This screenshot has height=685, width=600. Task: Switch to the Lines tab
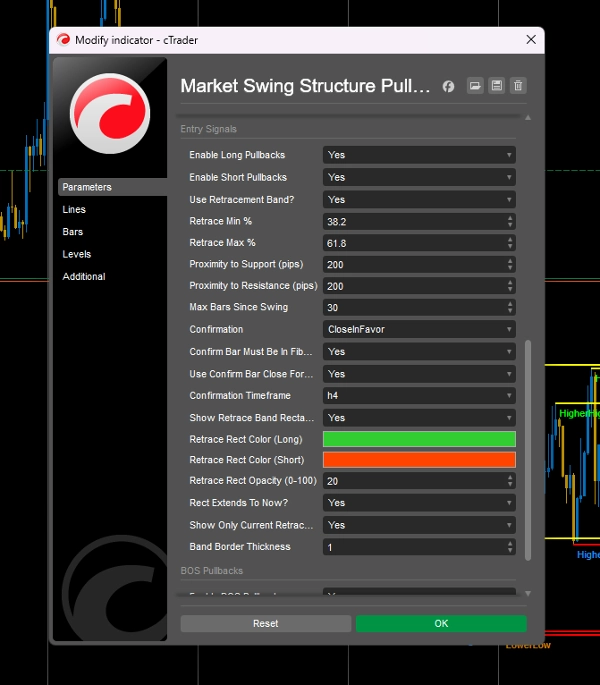(x=74, y=209)
